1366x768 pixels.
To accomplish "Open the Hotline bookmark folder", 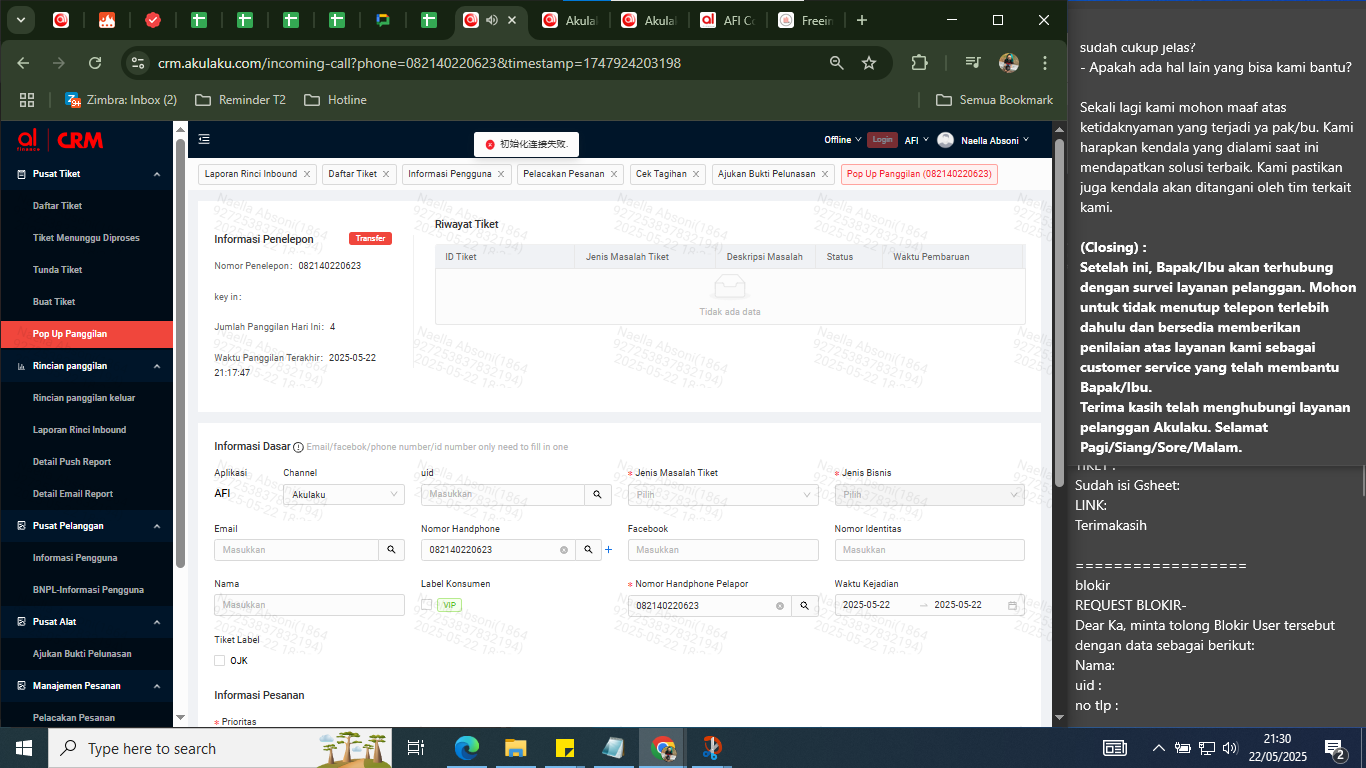I will coord(335,100).
